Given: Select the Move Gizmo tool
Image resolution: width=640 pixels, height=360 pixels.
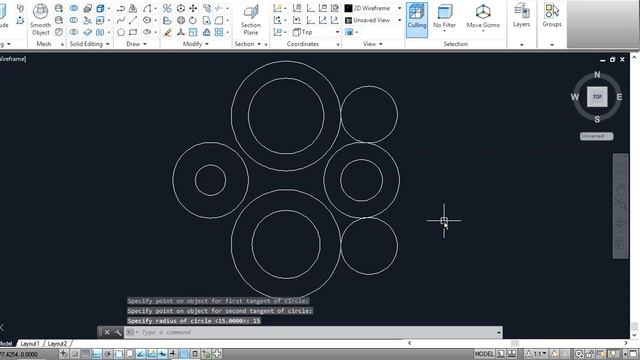Looking at the screenshot, I should (483, 18).
